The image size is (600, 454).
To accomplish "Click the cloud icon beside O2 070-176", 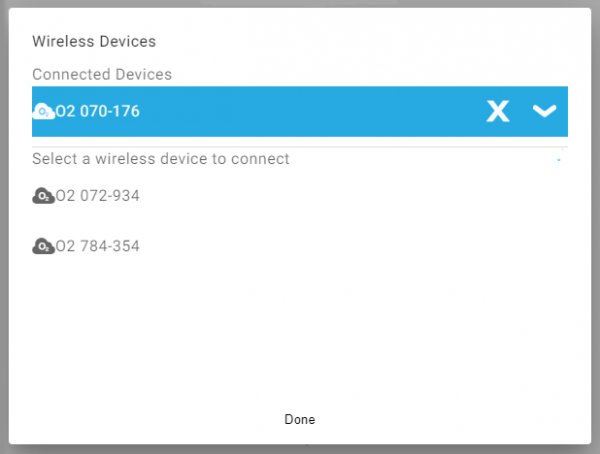I will [x=43, y=111].
